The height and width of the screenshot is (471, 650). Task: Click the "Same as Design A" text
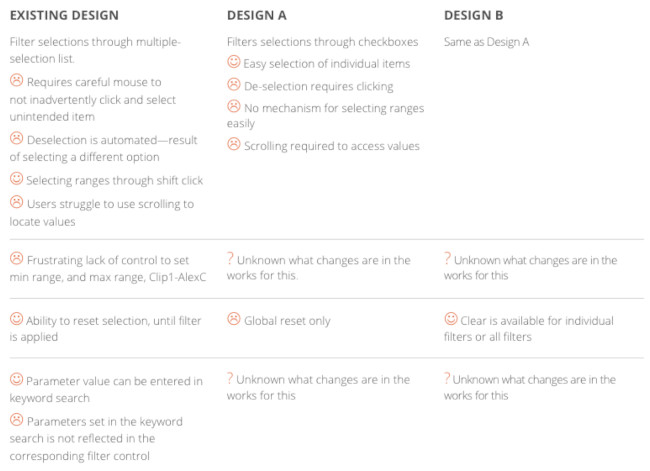485,43
